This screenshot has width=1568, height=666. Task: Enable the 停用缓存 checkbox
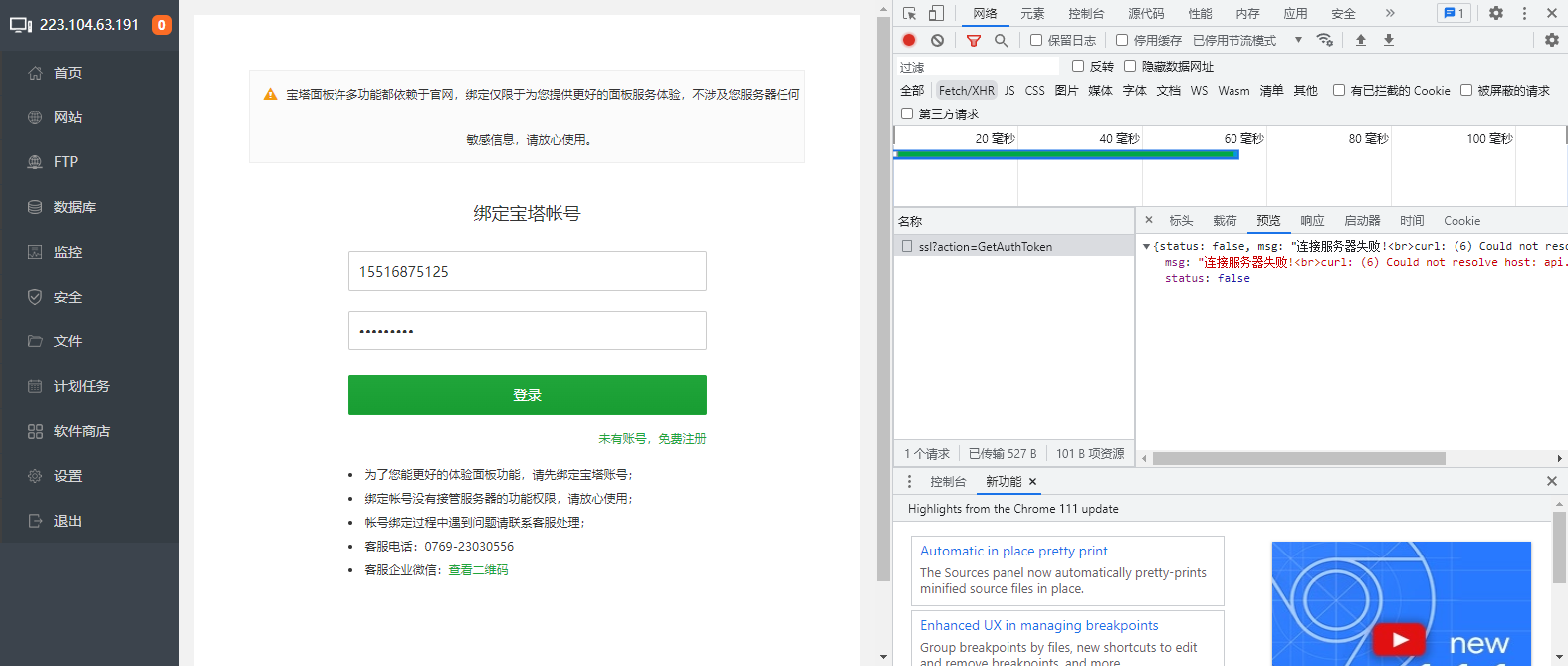click(x=1122, y=40)
